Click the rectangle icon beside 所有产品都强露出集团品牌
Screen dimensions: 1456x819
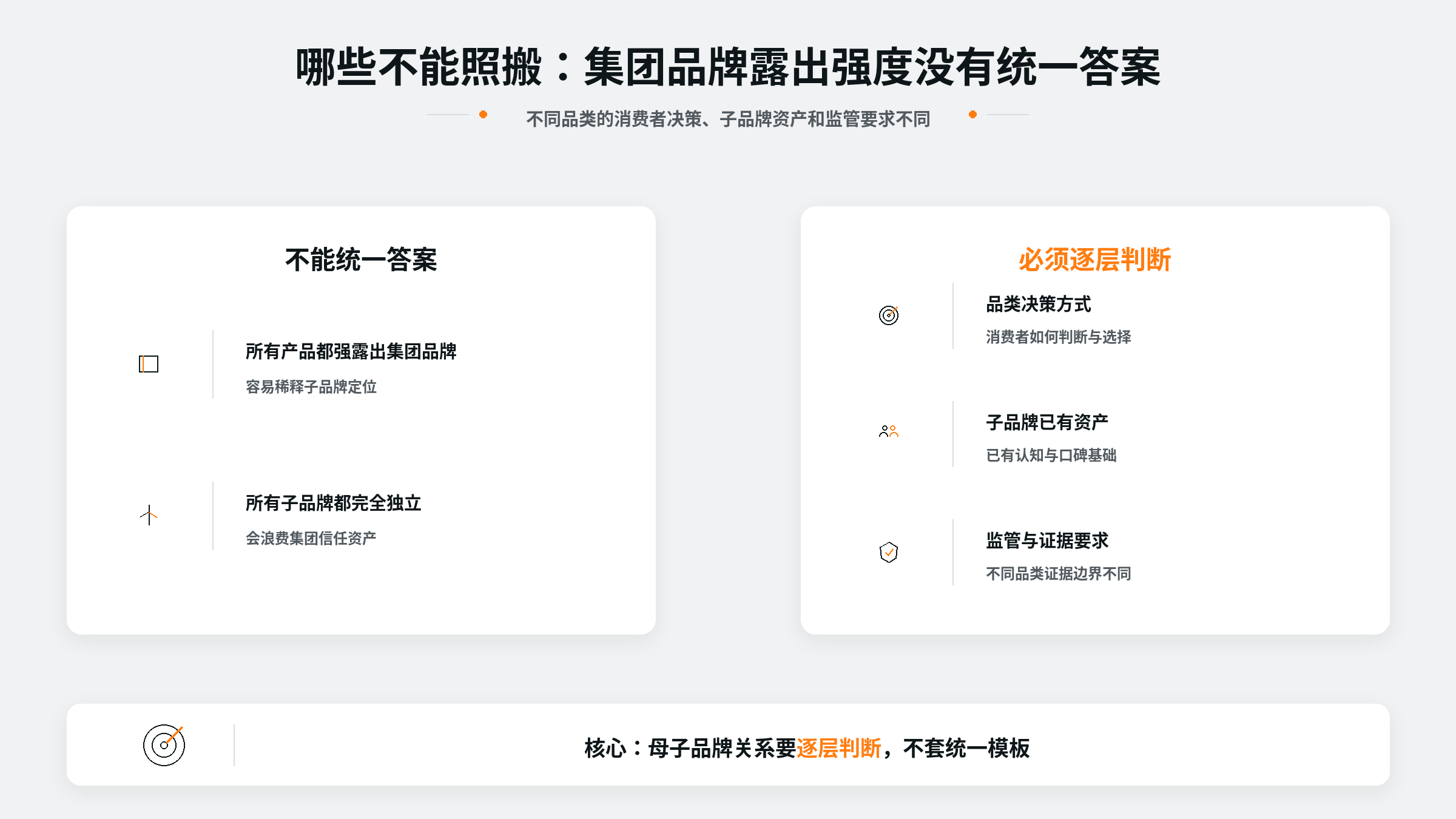(x=149, y=364)
